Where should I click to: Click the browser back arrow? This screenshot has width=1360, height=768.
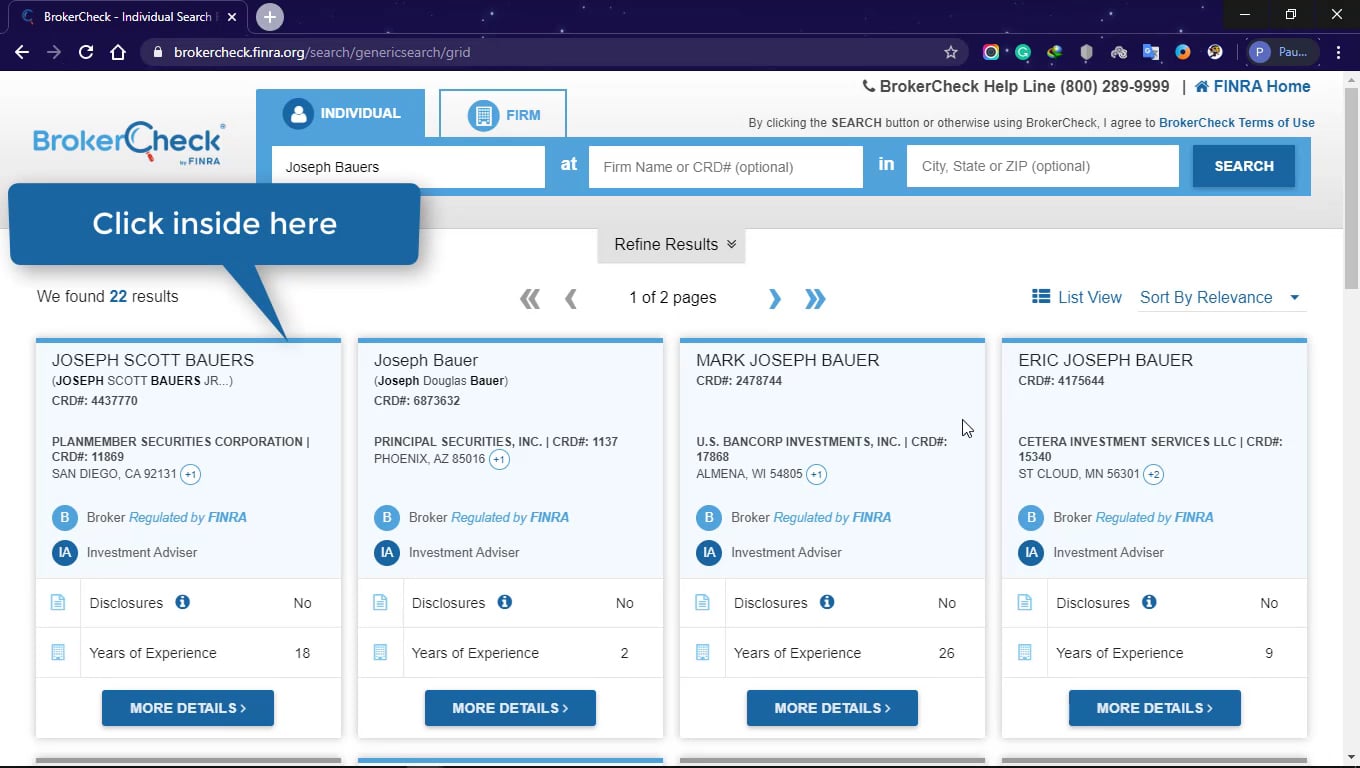coord(22,52)
